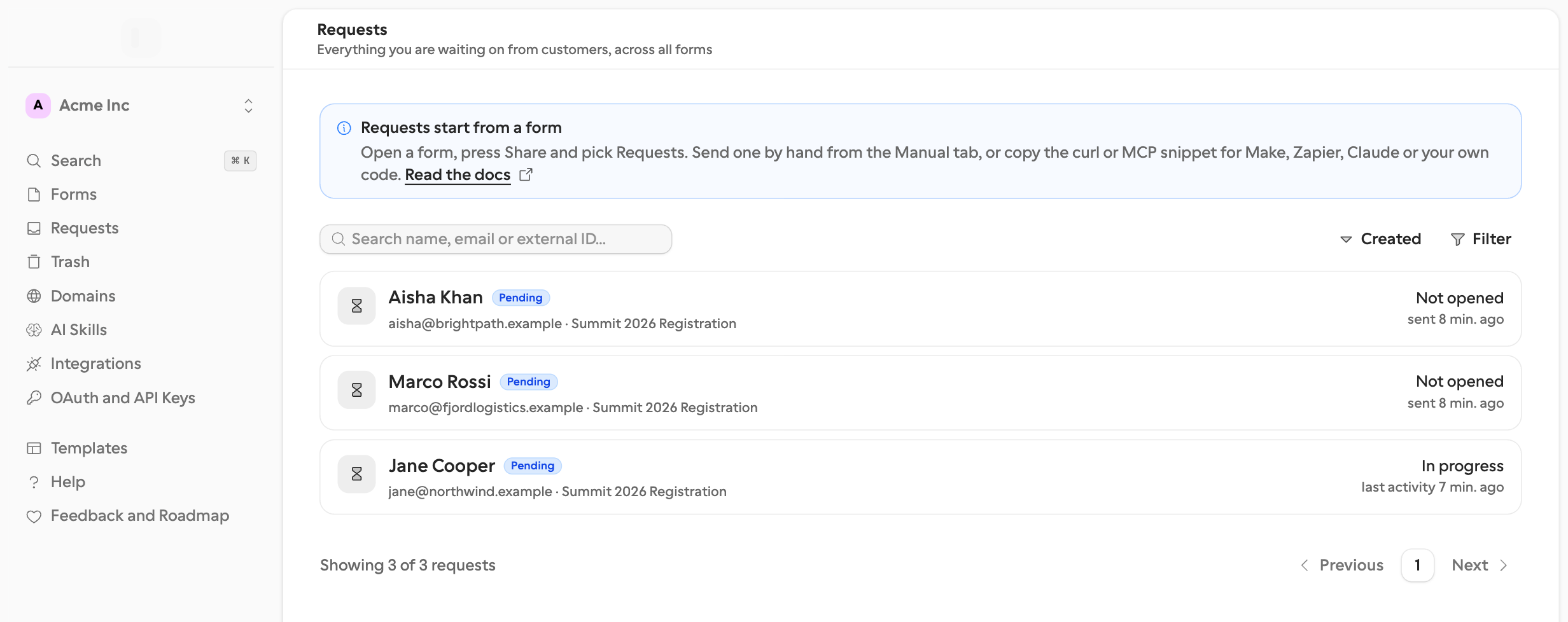1568x622 pixels.
Task: Click the sidebar Search magnifier icon
Action: click(x=34, y=161)
